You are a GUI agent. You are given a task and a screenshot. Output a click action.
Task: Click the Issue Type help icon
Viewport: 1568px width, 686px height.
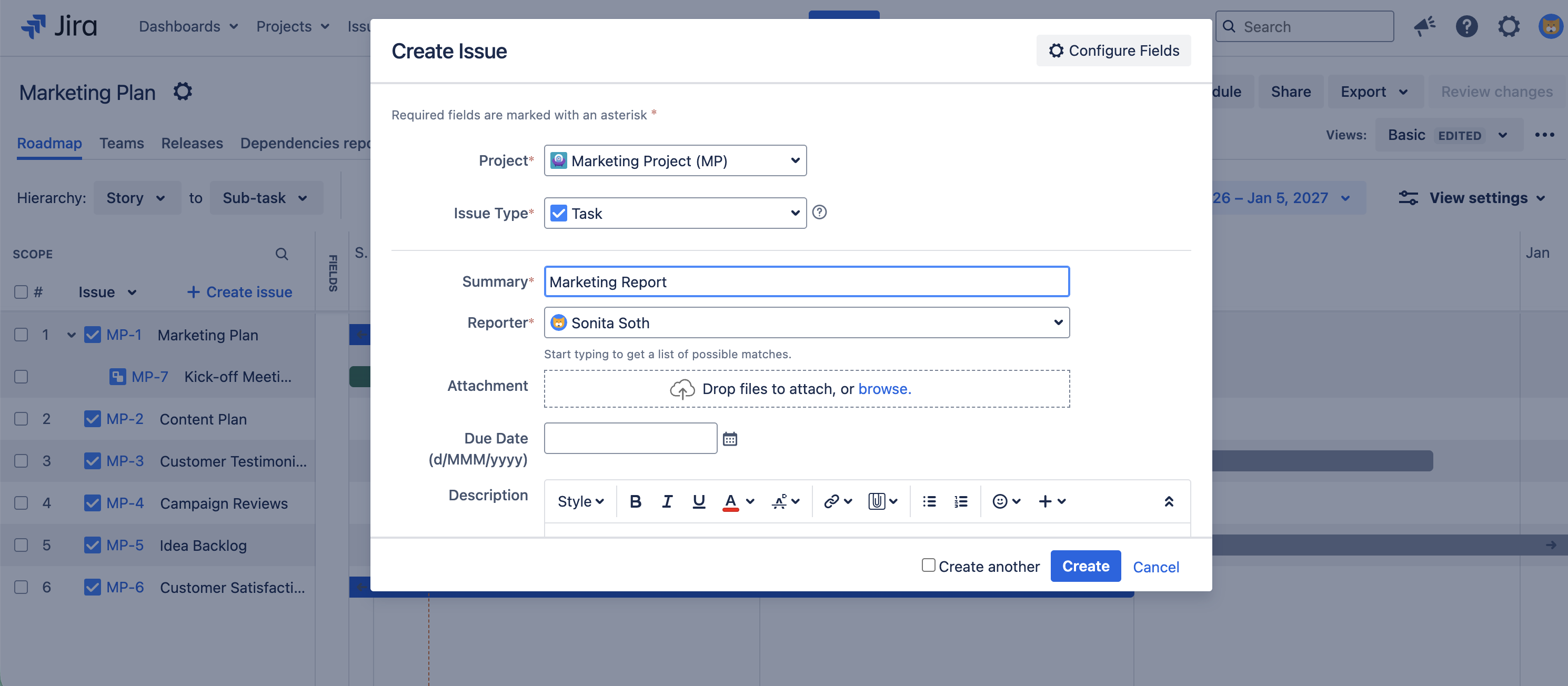(819, 213)
